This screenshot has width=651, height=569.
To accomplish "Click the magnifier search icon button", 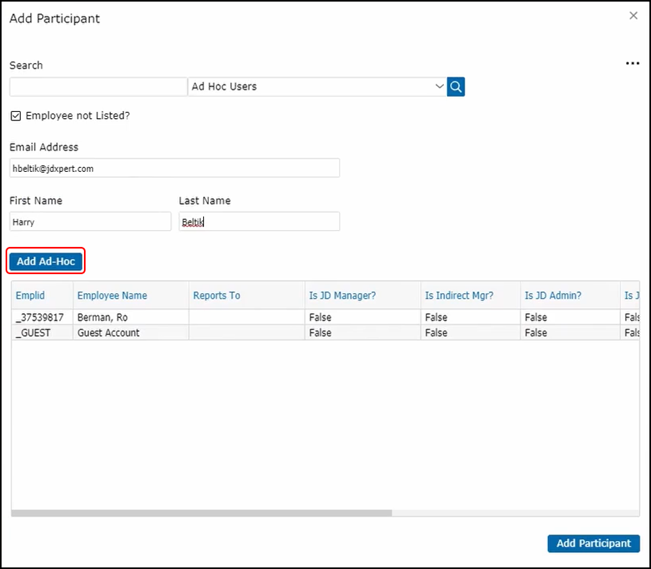I will pyautogui.click(x=456, y=87).
